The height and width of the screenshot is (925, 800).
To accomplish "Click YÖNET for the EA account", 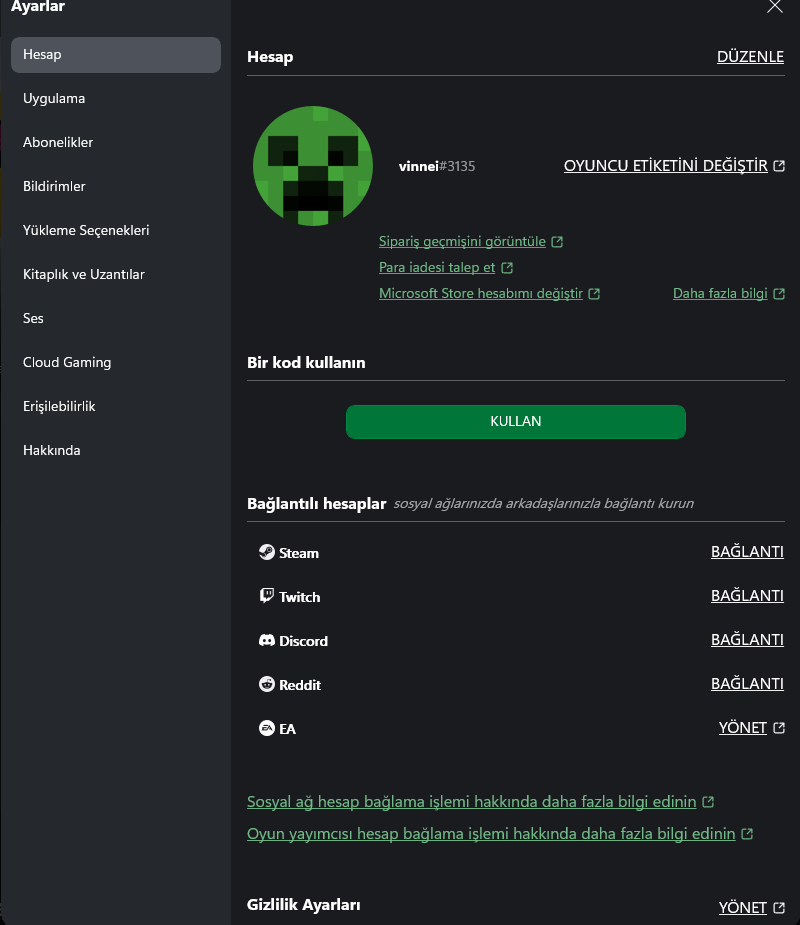I will point(743,728).
